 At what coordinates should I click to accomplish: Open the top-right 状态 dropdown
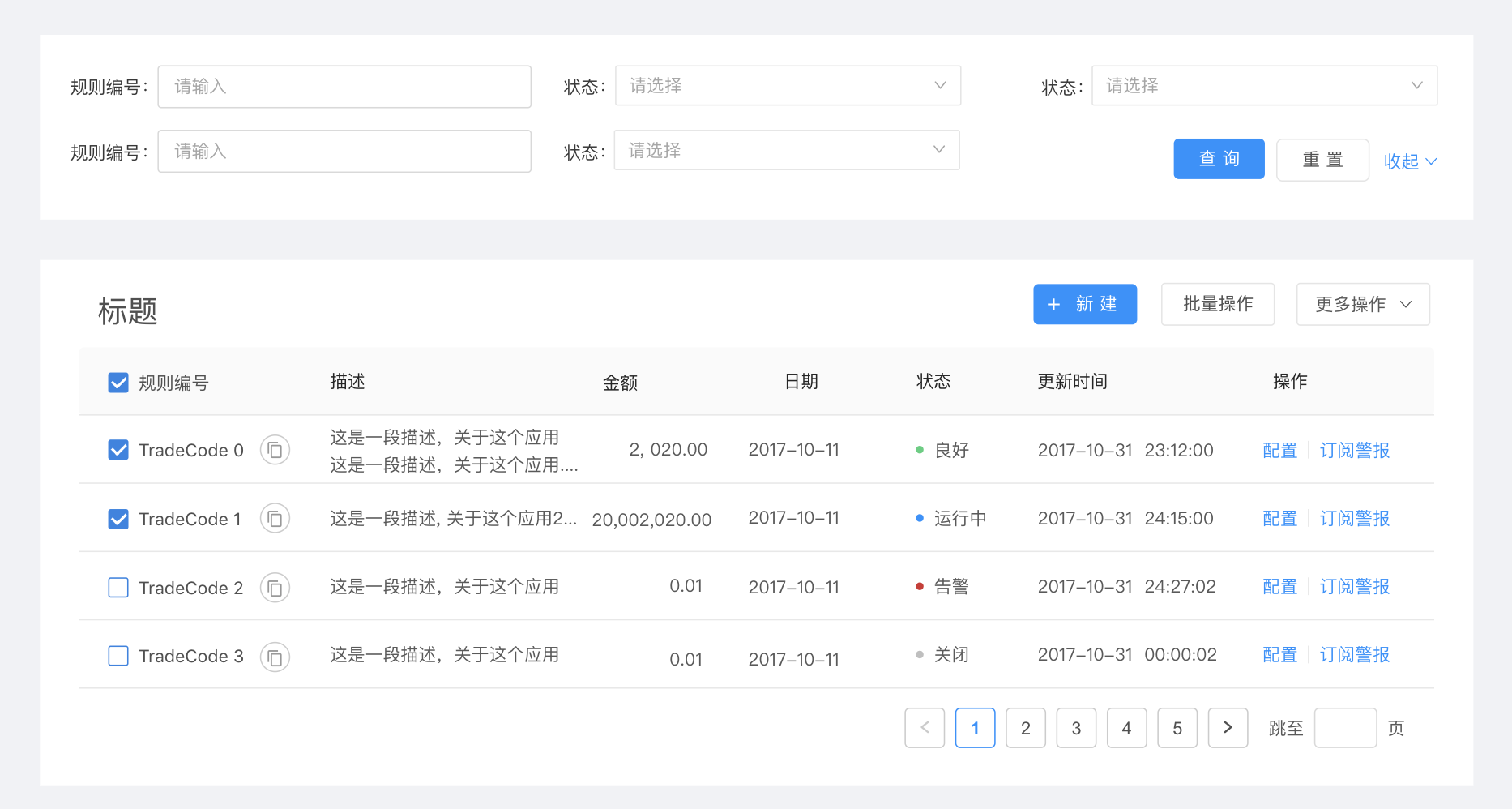(1264, 85)
